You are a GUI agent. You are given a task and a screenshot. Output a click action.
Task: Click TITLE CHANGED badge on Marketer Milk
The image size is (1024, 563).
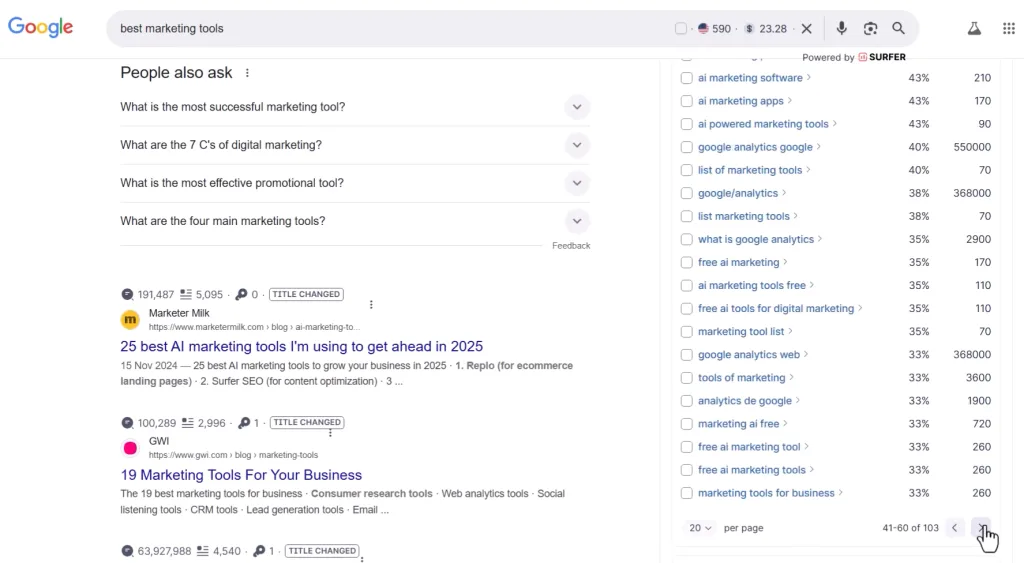coord(306,295)
